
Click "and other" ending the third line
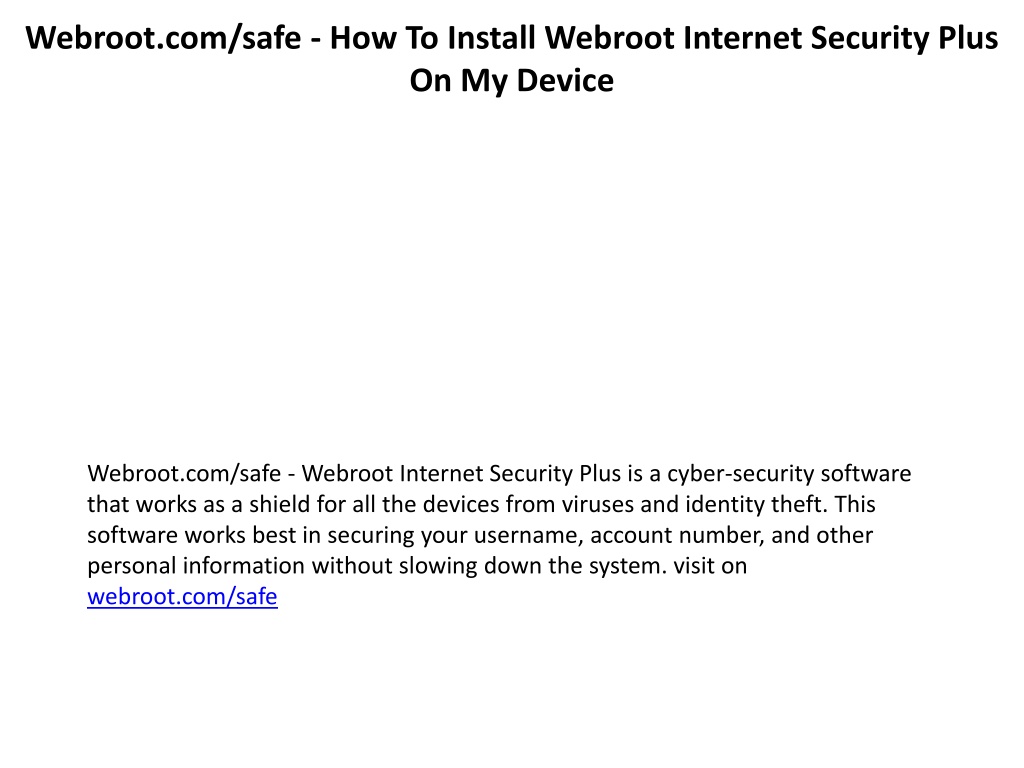pos(822,535)
